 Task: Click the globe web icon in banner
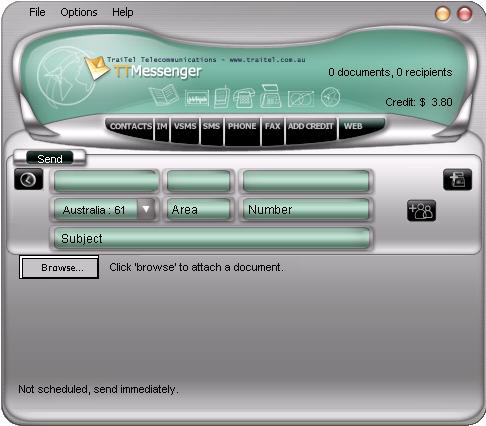coord(330,97)
